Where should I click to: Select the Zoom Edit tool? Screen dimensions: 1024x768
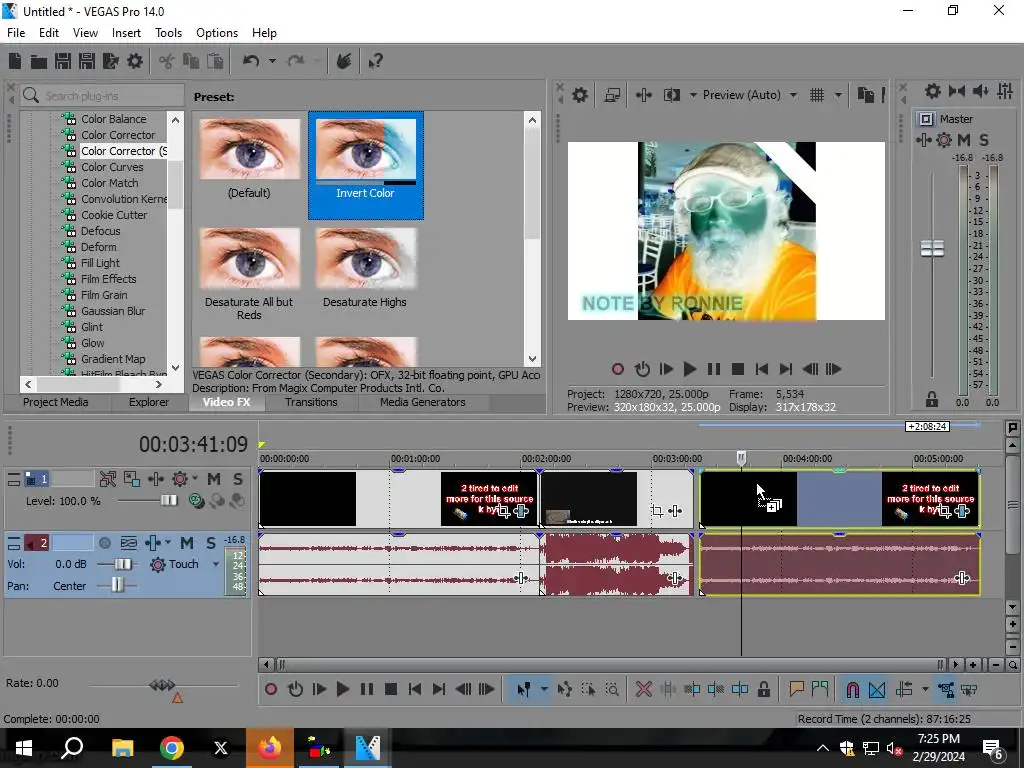612,690
